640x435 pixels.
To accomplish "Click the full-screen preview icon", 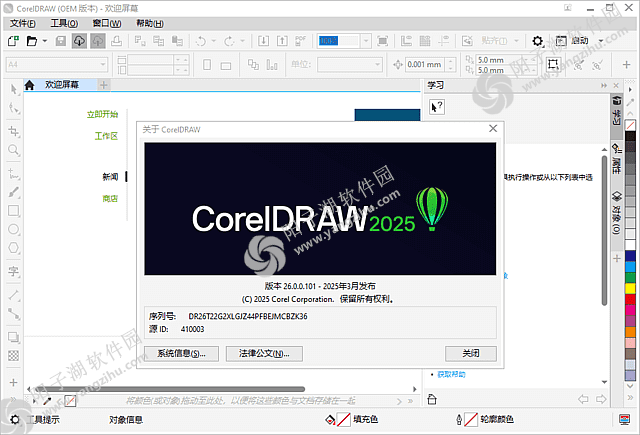I will (x=383, y=41).
